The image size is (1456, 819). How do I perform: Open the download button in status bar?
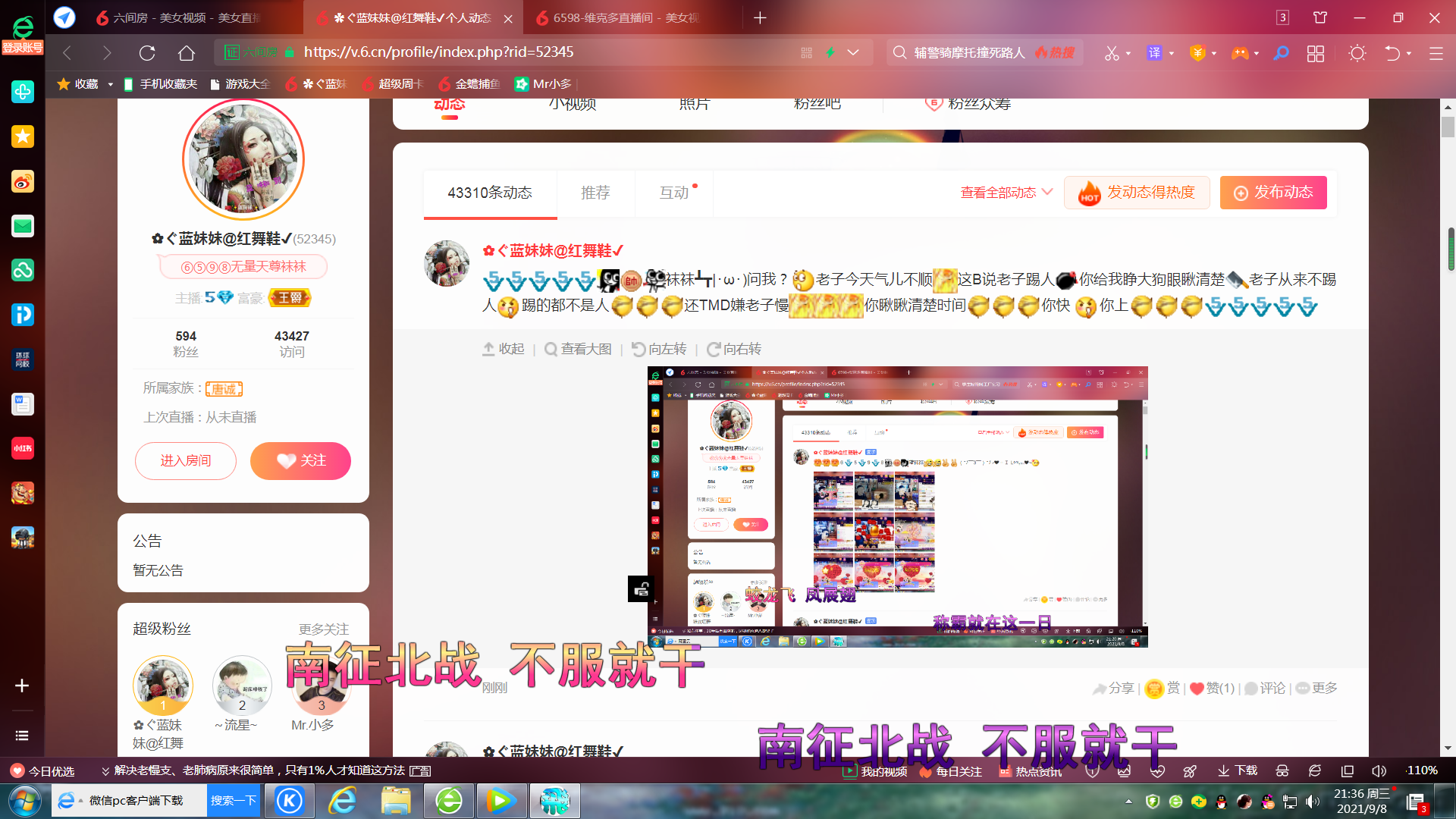click(1237, 771)
